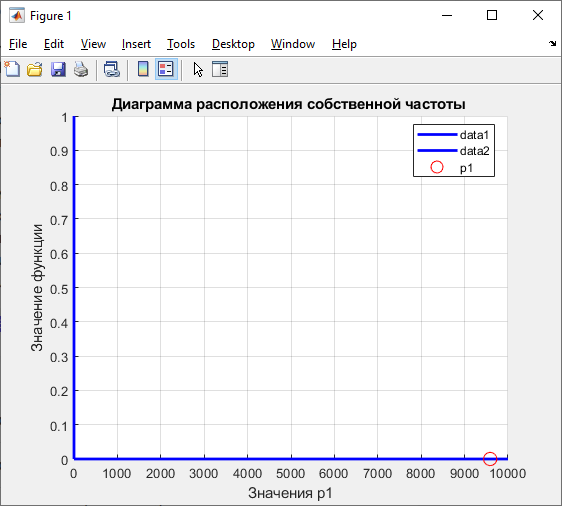Maximize the Figure 1 window
The height and width of the screenshot is (506, 562).
pos(492,15)
